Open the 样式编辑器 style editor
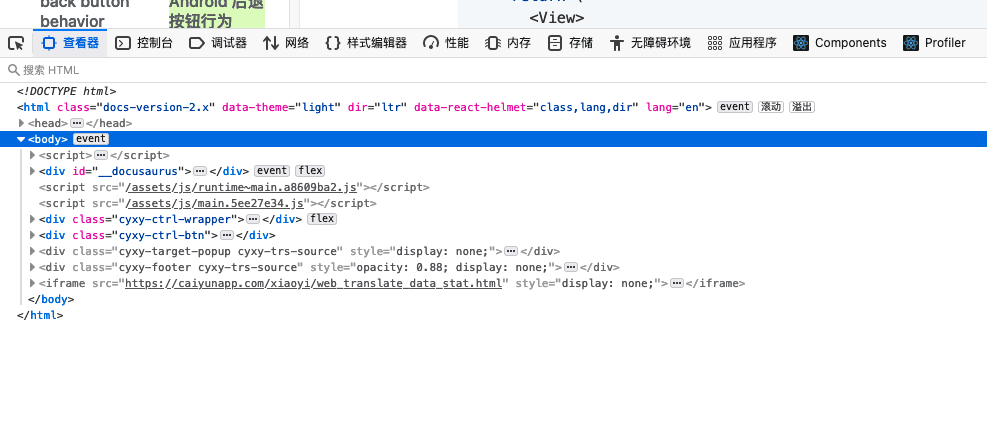The image size is (987, 425). [x=366, y=43]
